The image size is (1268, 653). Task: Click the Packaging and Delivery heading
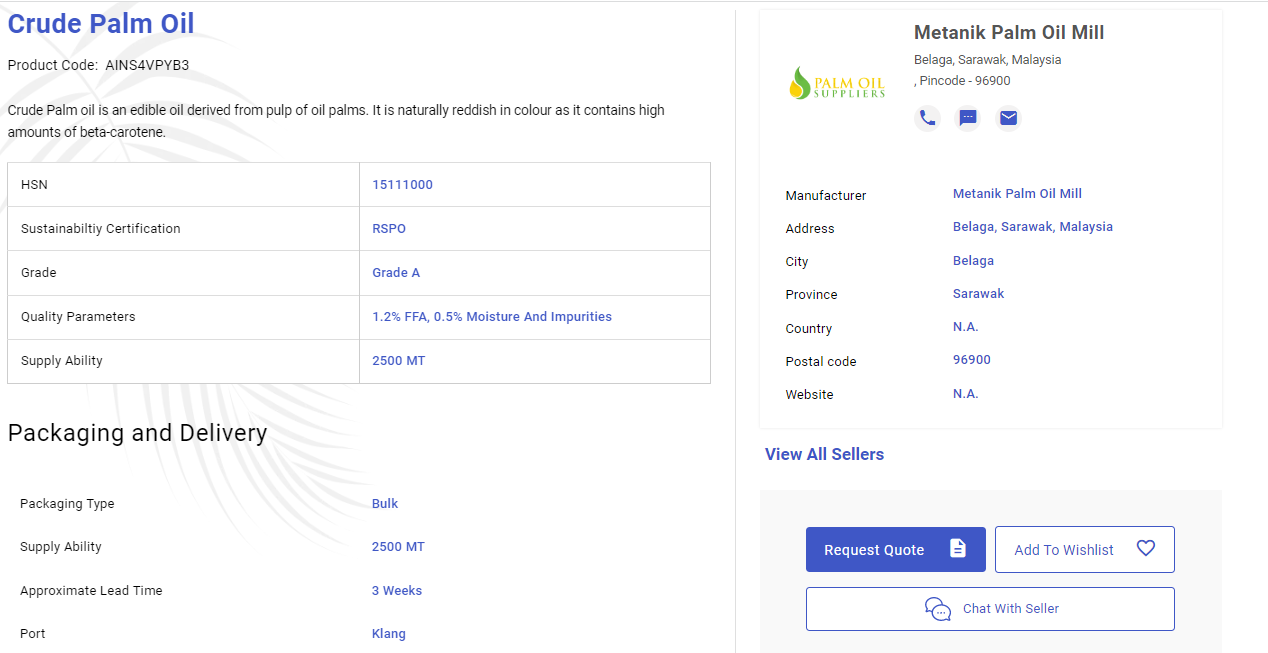(137, 433)
